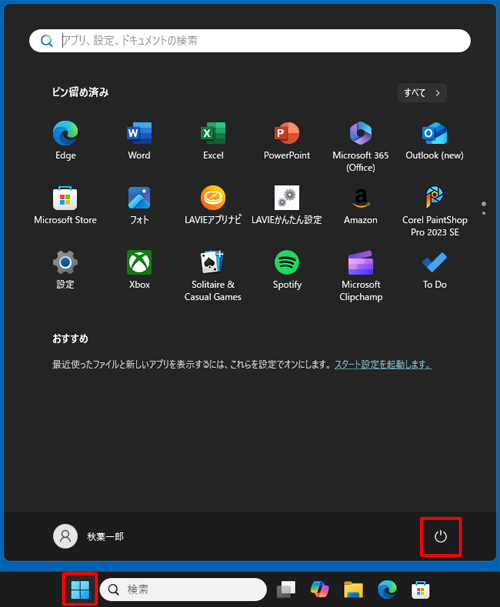Launch PowerPoint pinned app
Viewport: 500px width, 607px height.
[x=287, y=141]
